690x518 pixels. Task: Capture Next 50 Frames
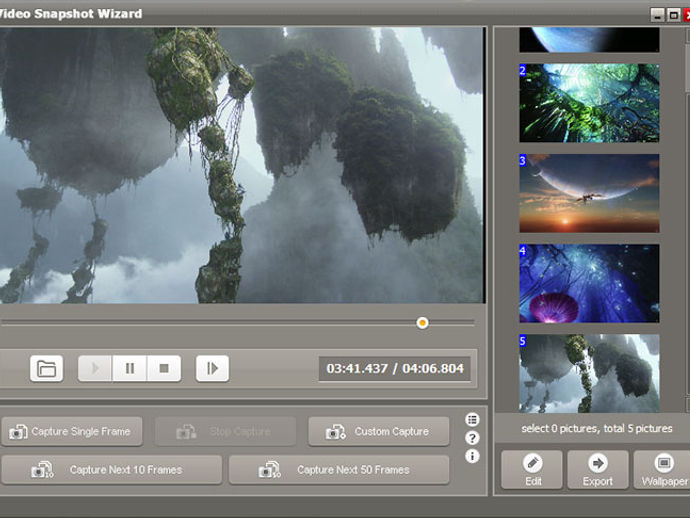[x=339, y=470]
